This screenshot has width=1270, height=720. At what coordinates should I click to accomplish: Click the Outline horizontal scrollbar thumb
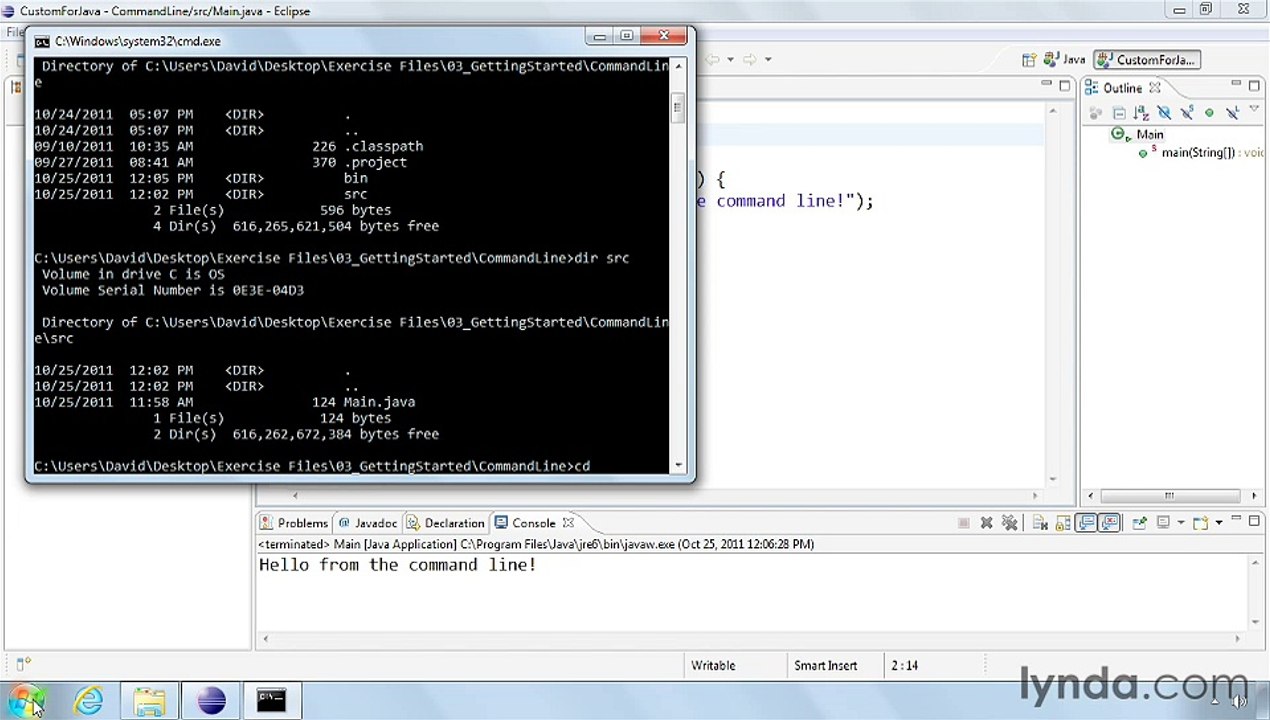coord(1168,495)
